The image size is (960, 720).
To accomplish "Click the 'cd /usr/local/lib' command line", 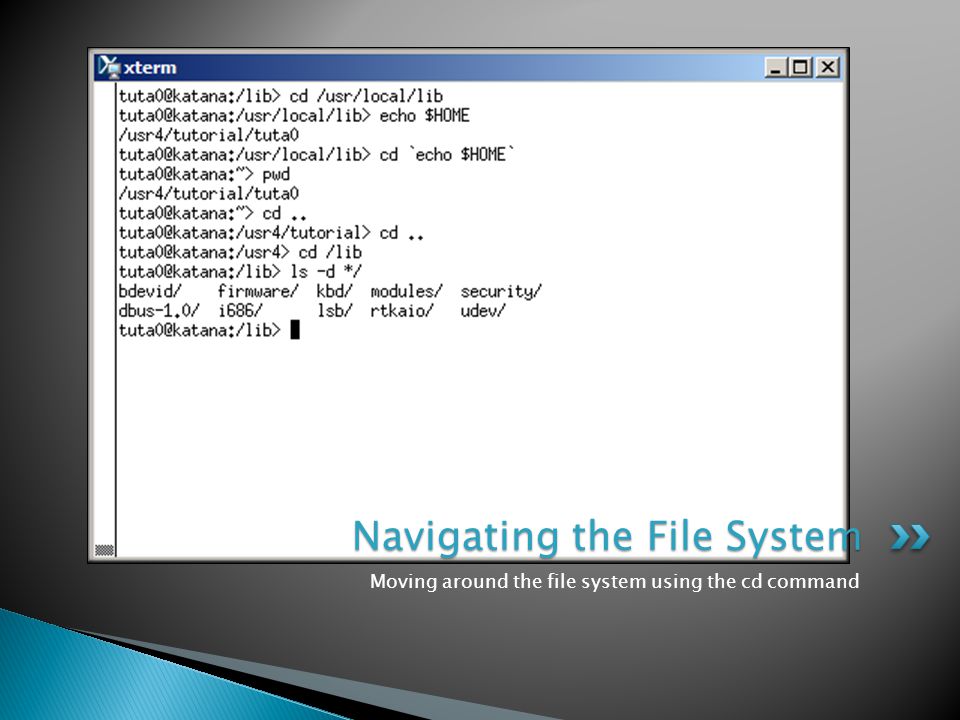I will pyautogui.click(x=280, y=96).
